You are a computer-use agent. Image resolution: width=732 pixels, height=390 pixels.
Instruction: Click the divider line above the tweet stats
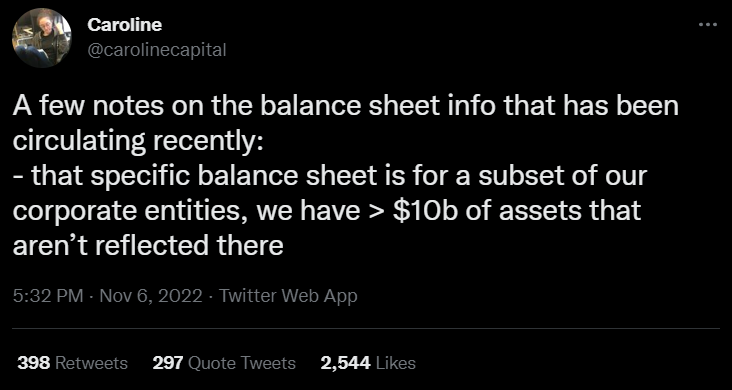pos(366,328)
